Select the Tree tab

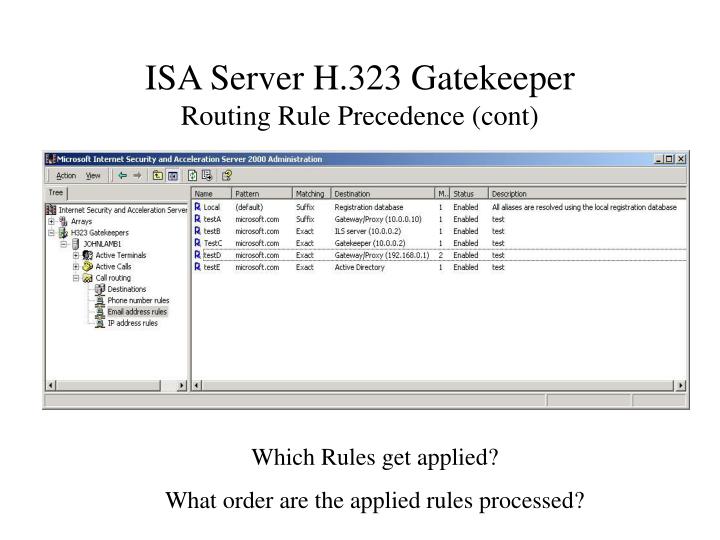tap(56, 193)
